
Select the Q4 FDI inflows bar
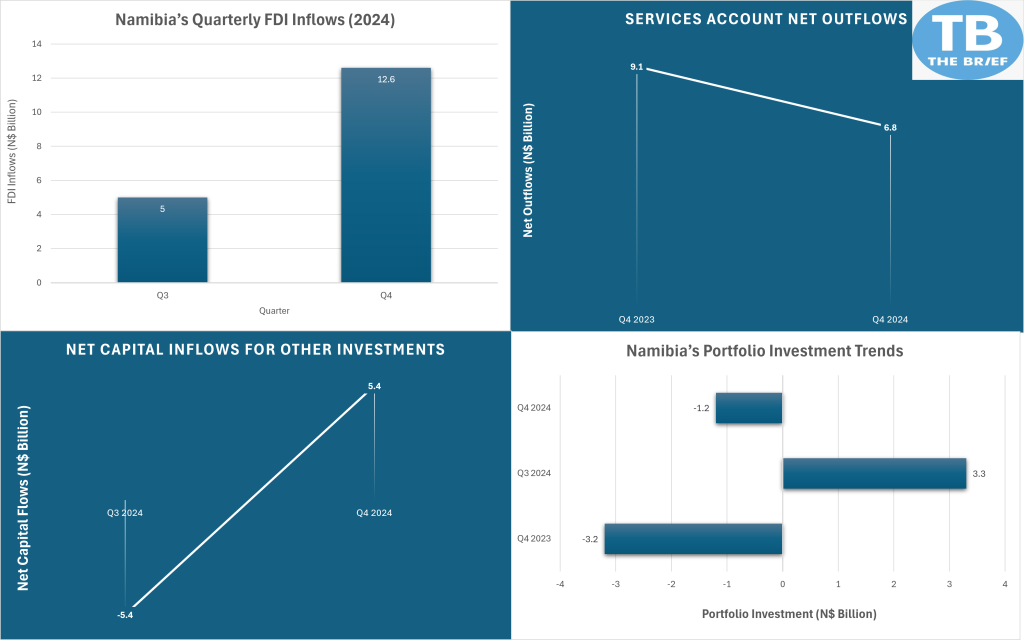[386, 175]
